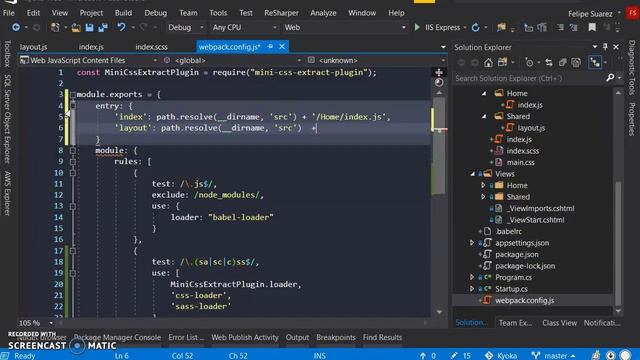Toggle Show All Files in Solution Explorer

click(576, 62)
